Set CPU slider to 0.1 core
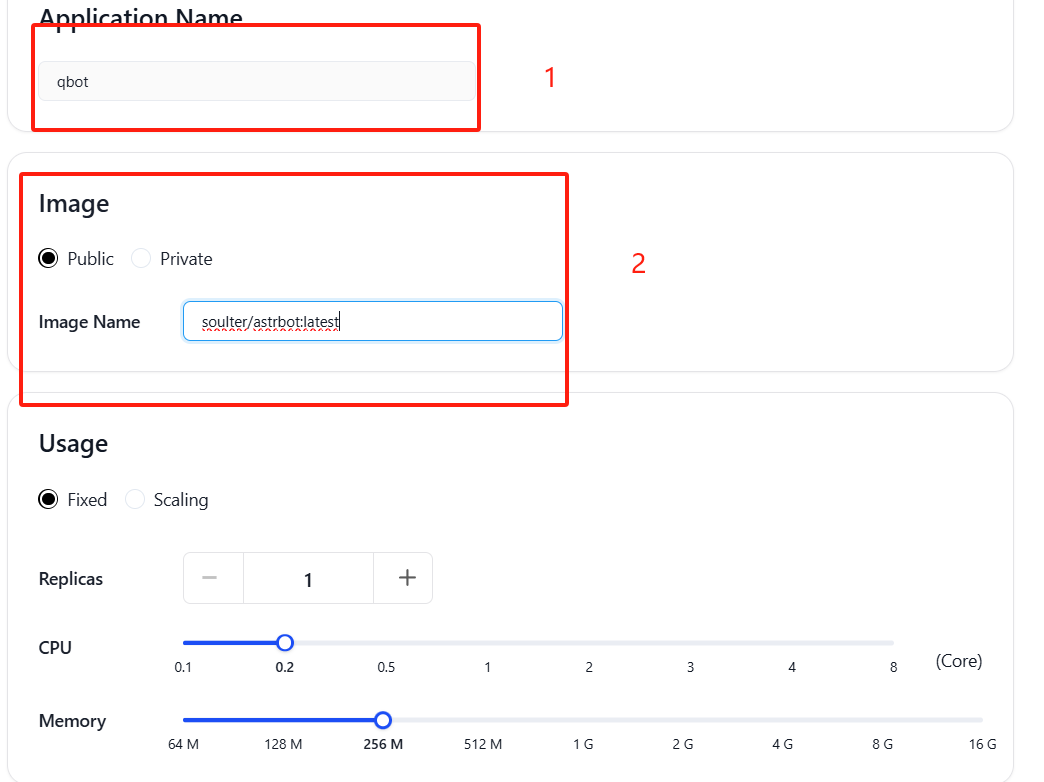Image resolution: width=1044 pixels, height=782 pixels. tap(184, 643)
